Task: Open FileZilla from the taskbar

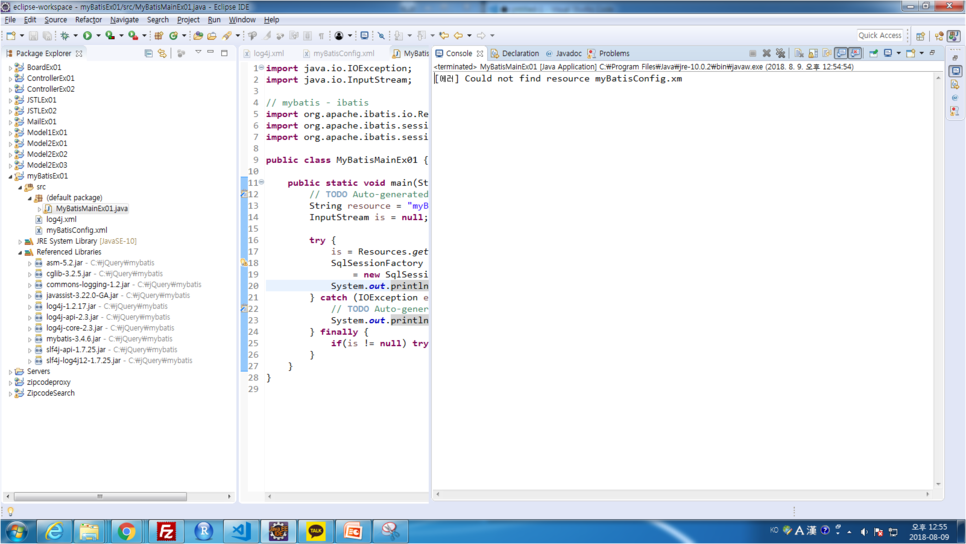Action: [x=166, y=531]
